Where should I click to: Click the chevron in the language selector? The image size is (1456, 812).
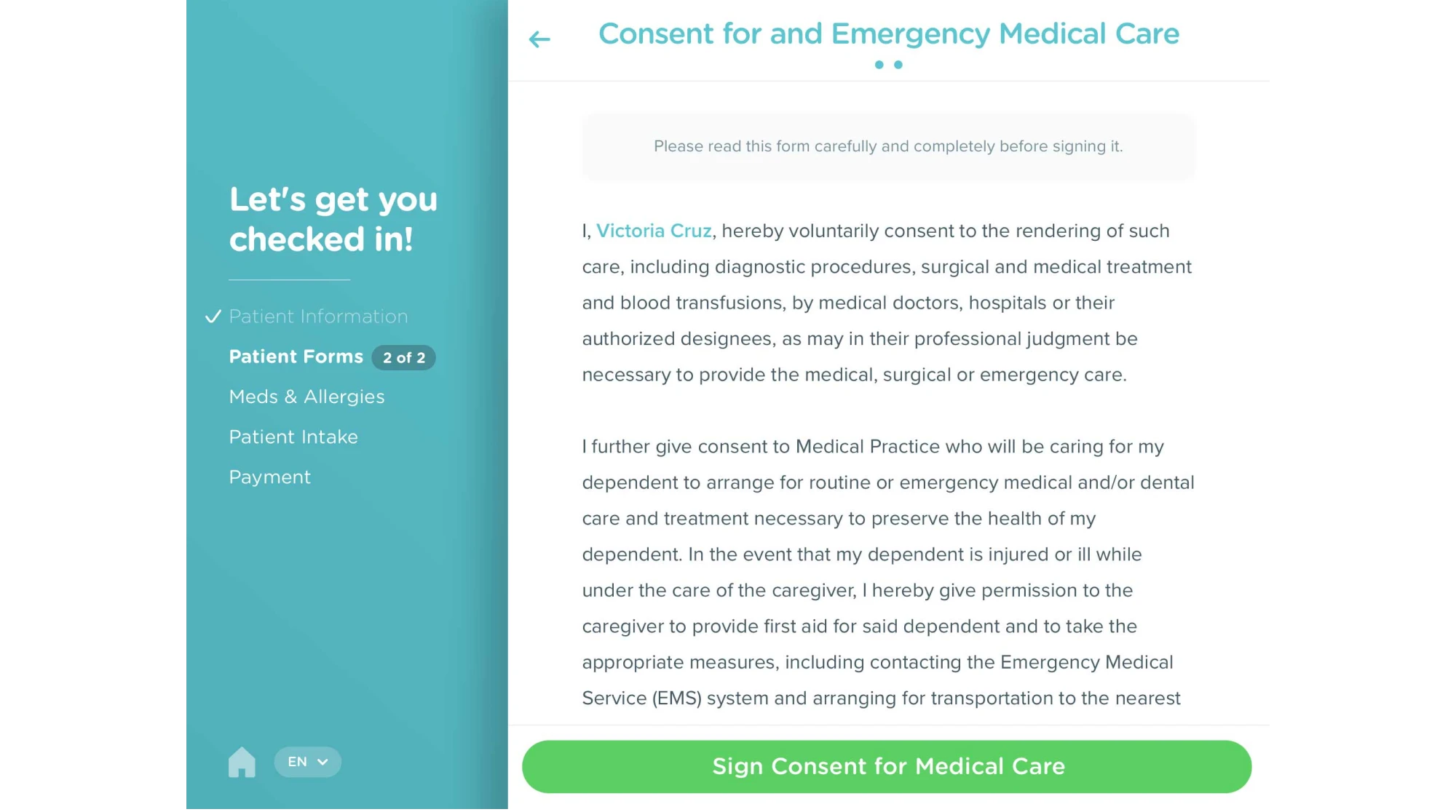(x=323, y=762)
